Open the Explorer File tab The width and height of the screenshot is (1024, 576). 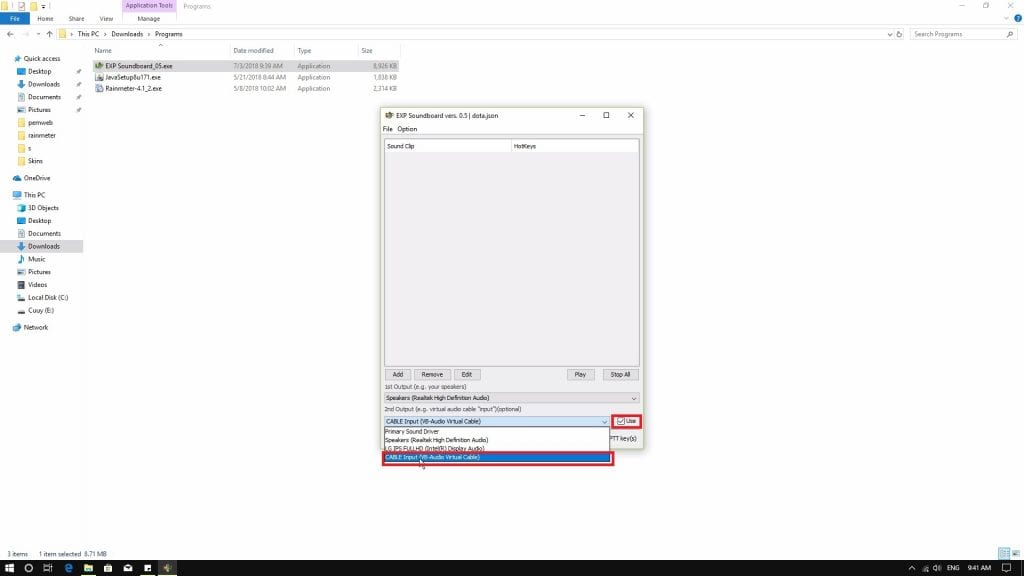tap(14, 19)
